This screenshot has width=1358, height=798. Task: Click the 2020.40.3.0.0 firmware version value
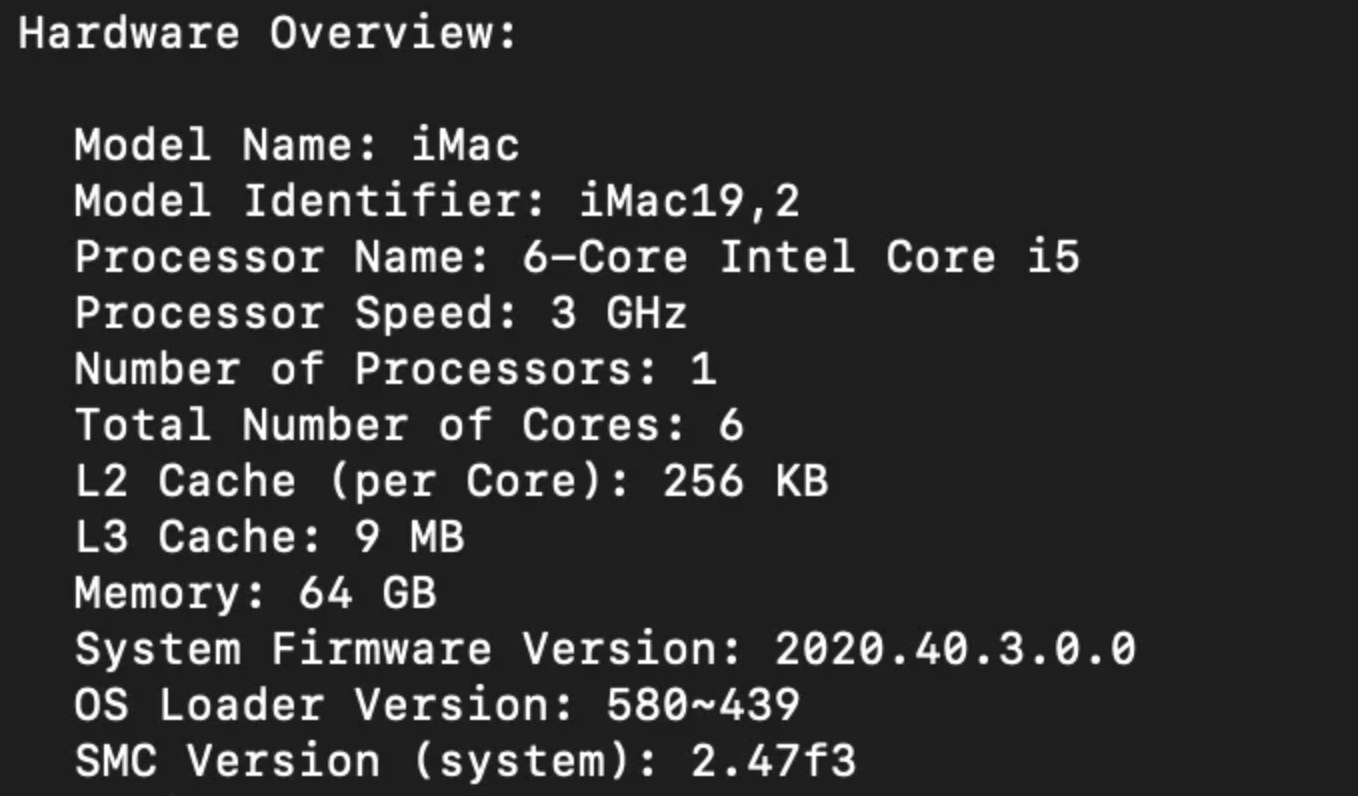955,650
